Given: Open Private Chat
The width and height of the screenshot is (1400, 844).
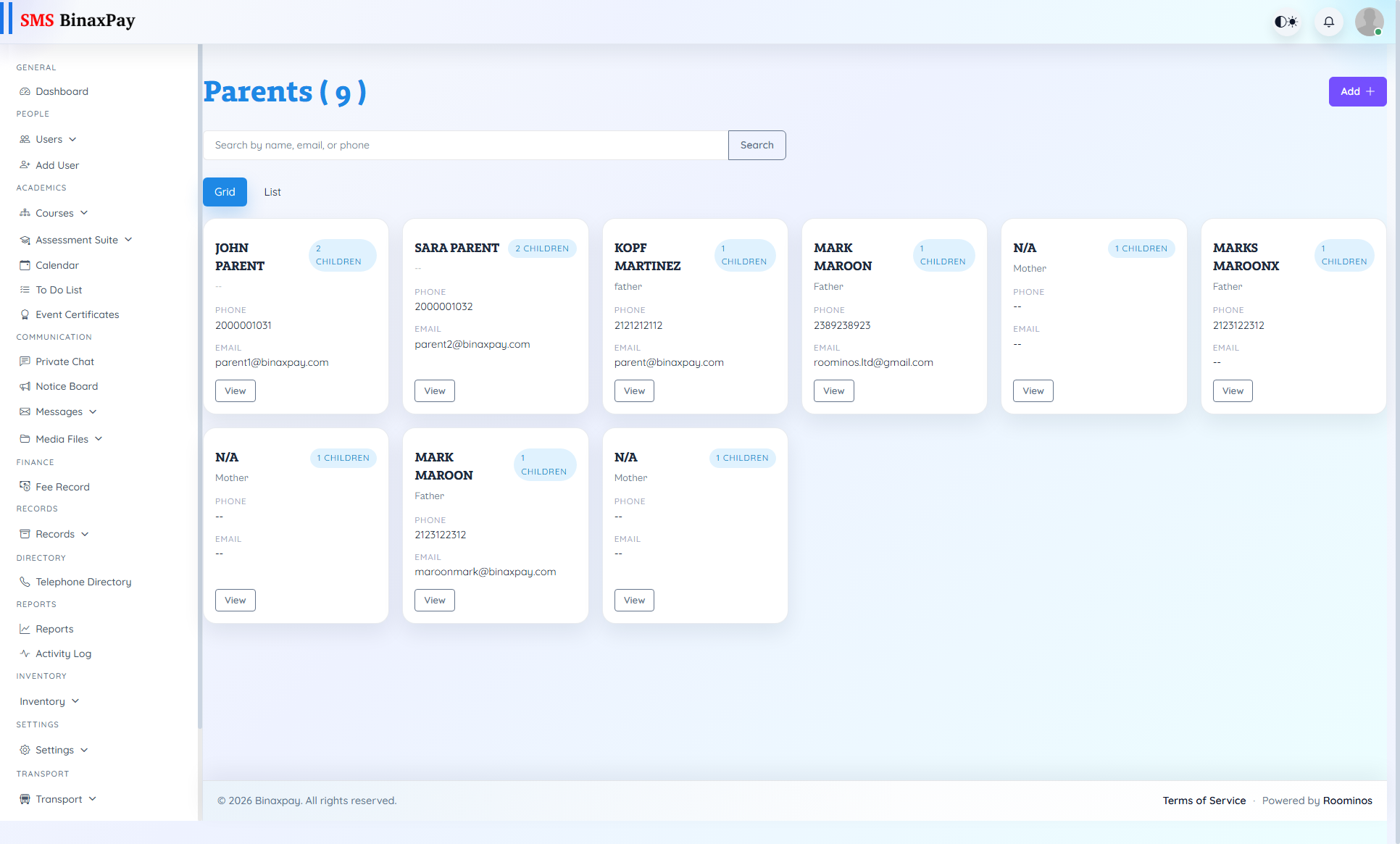Looking at the screenshot, I should click(64, 362).
